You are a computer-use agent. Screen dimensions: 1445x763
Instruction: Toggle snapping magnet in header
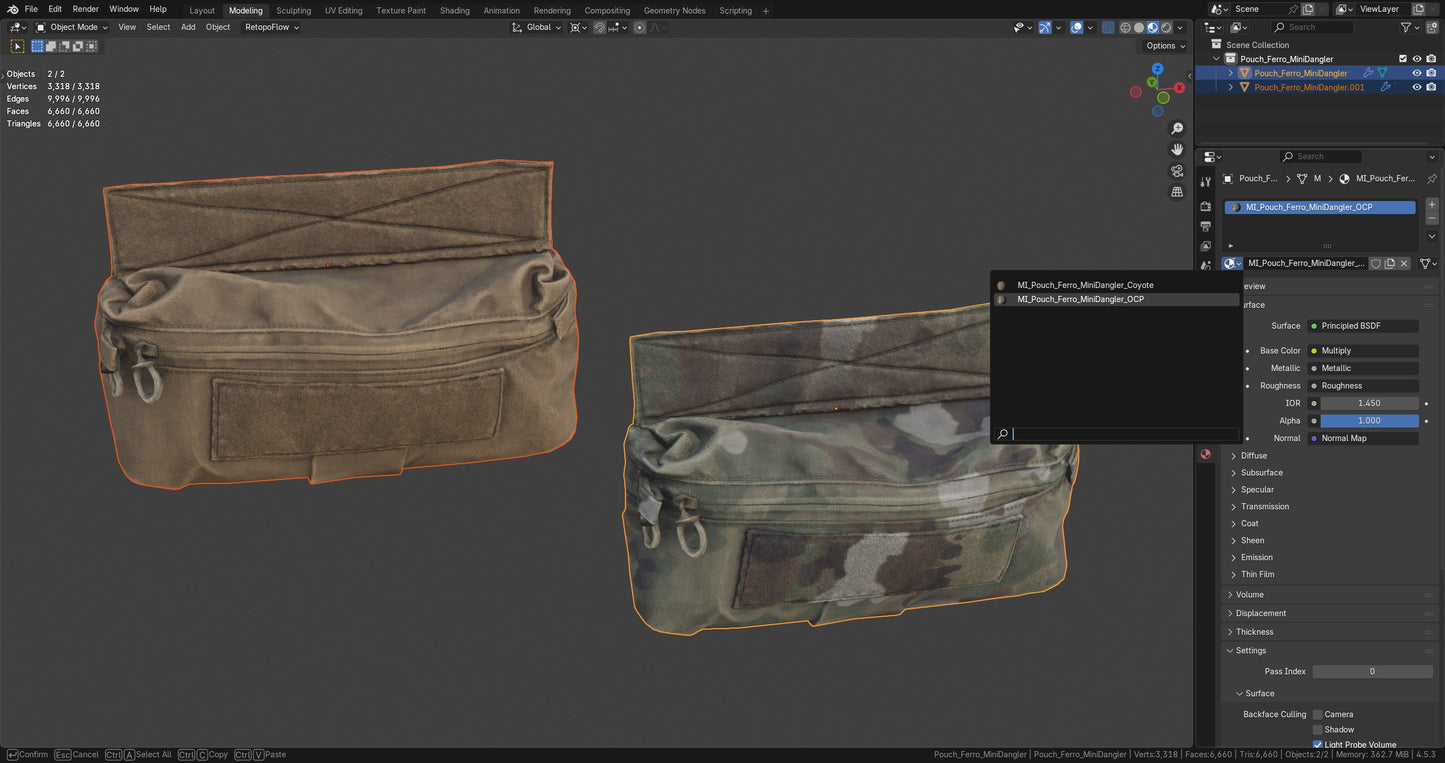599,27
